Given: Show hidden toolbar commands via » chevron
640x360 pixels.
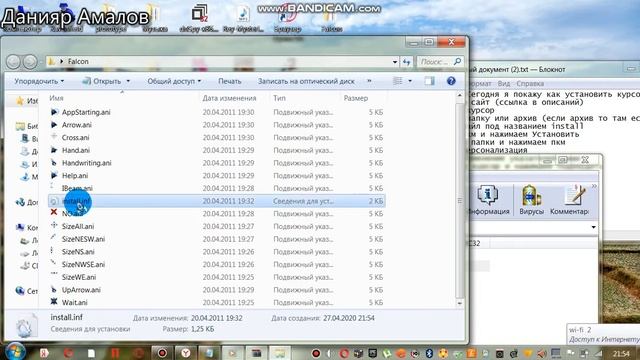Looking at the screenshot, I should click(x=369, y=81).
